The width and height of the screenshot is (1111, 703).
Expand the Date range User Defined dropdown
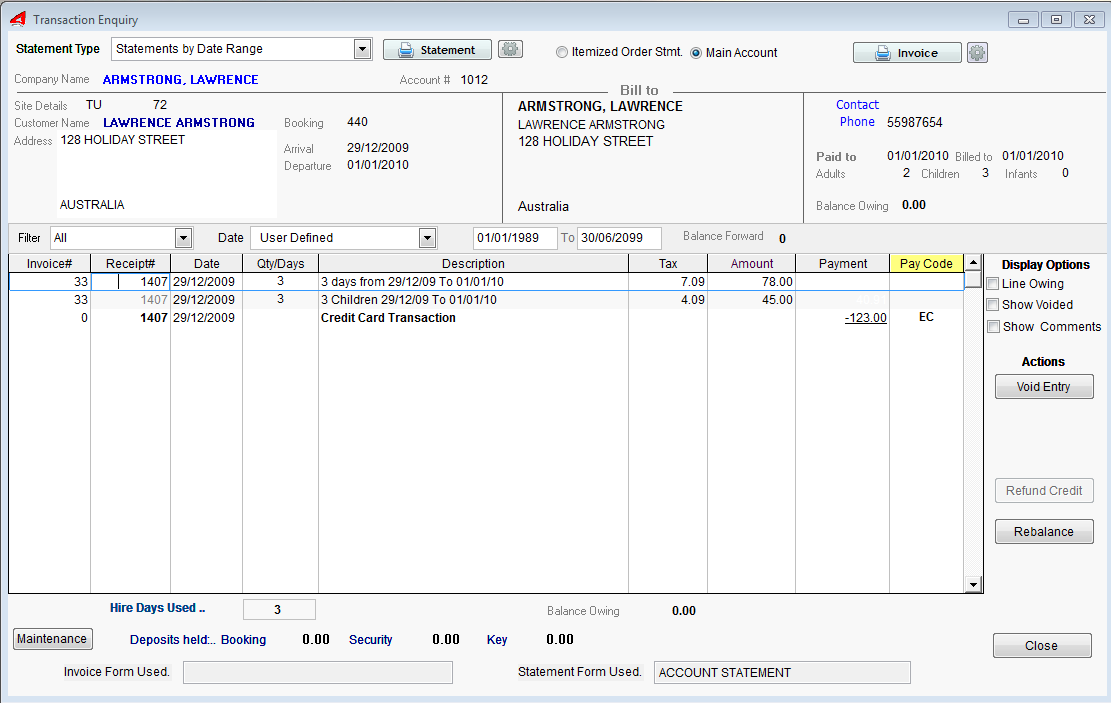[x=427, y=238]
